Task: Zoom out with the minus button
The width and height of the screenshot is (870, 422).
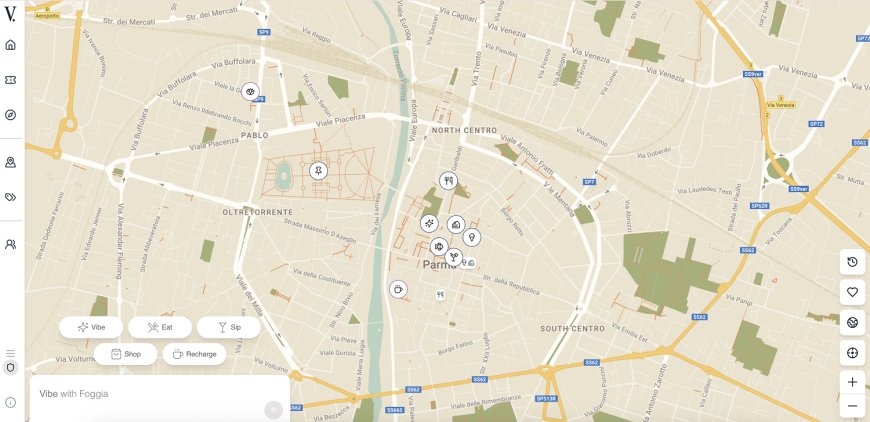Action: (852, 406)
